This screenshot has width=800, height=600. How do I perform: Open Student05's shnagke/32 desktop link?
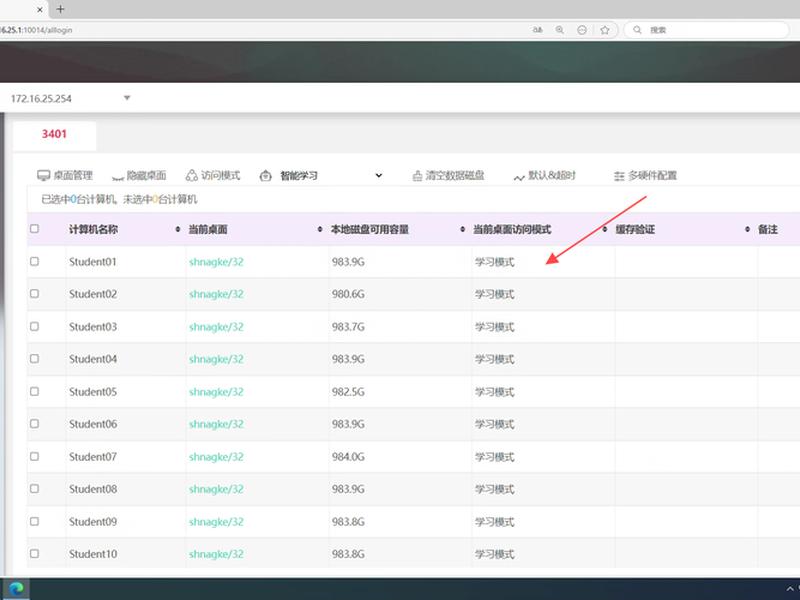216,392
